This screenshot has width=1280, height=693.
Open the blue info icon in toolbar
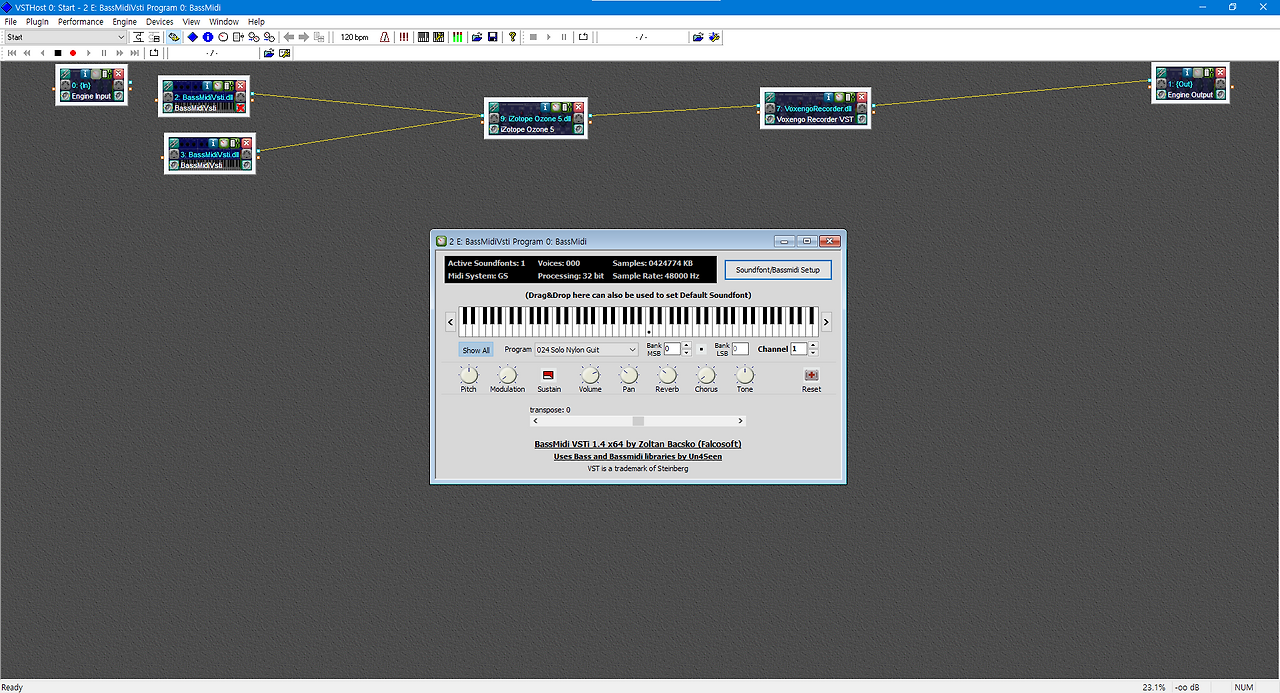point(208,37)
